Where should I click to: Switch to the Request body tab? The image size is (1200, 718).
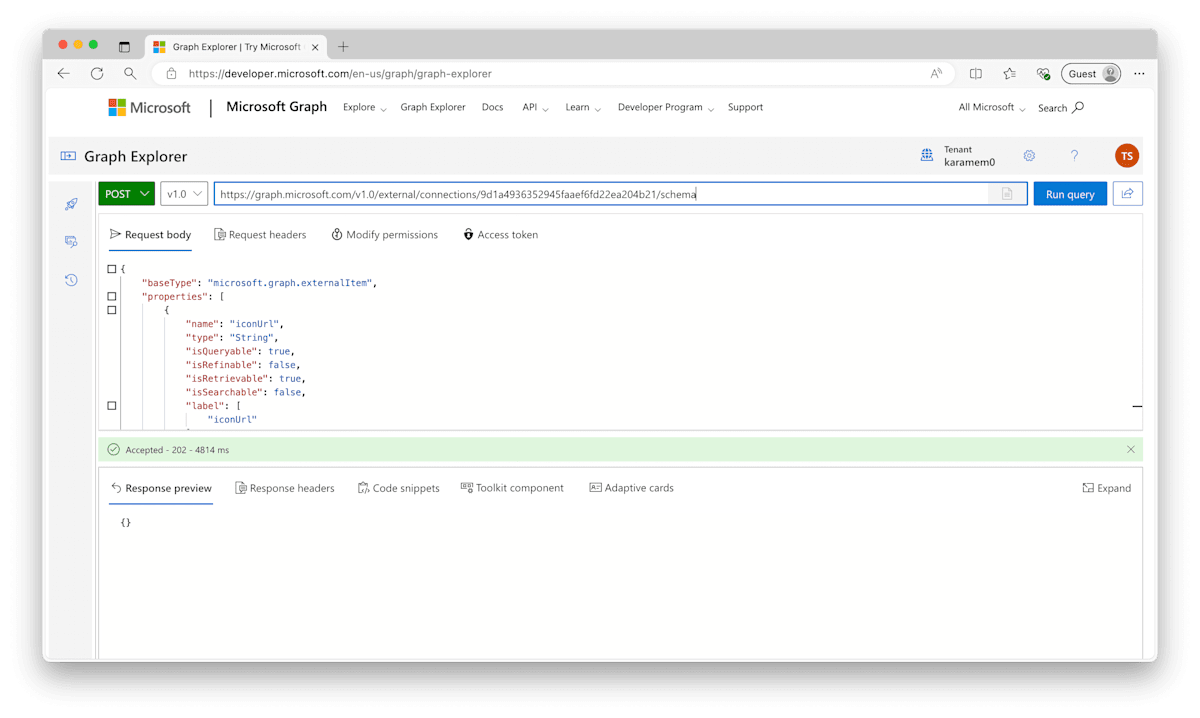pos(150,234)
